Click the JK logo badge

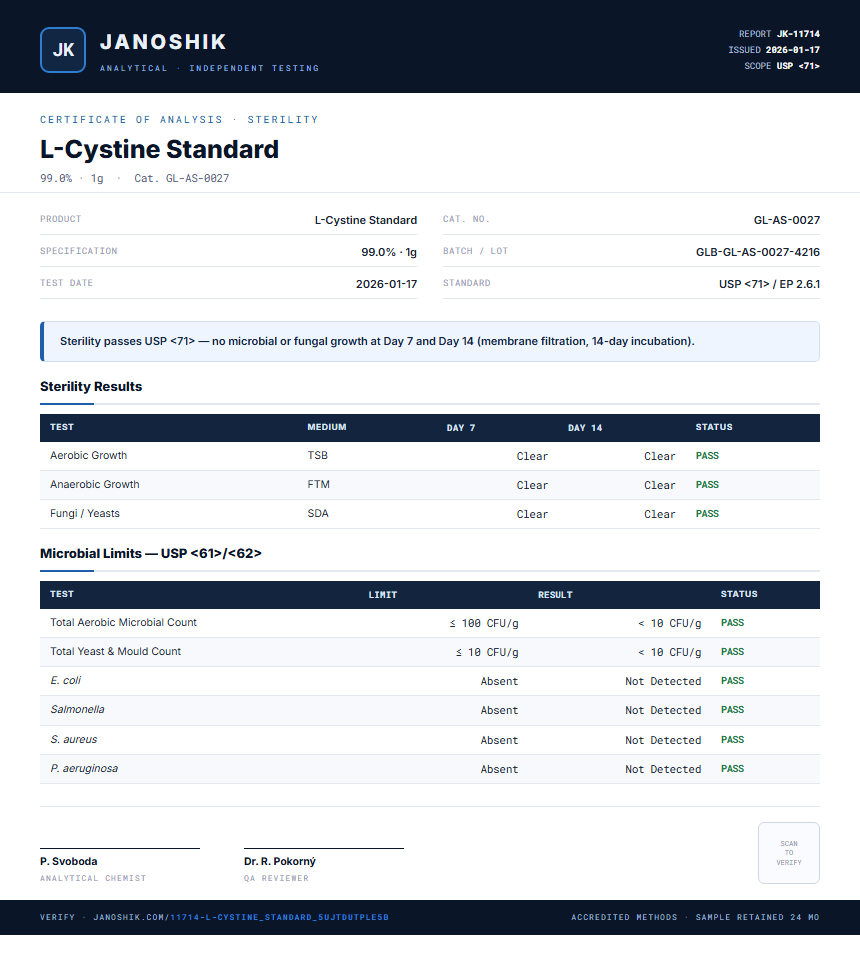tap(63, 50)
